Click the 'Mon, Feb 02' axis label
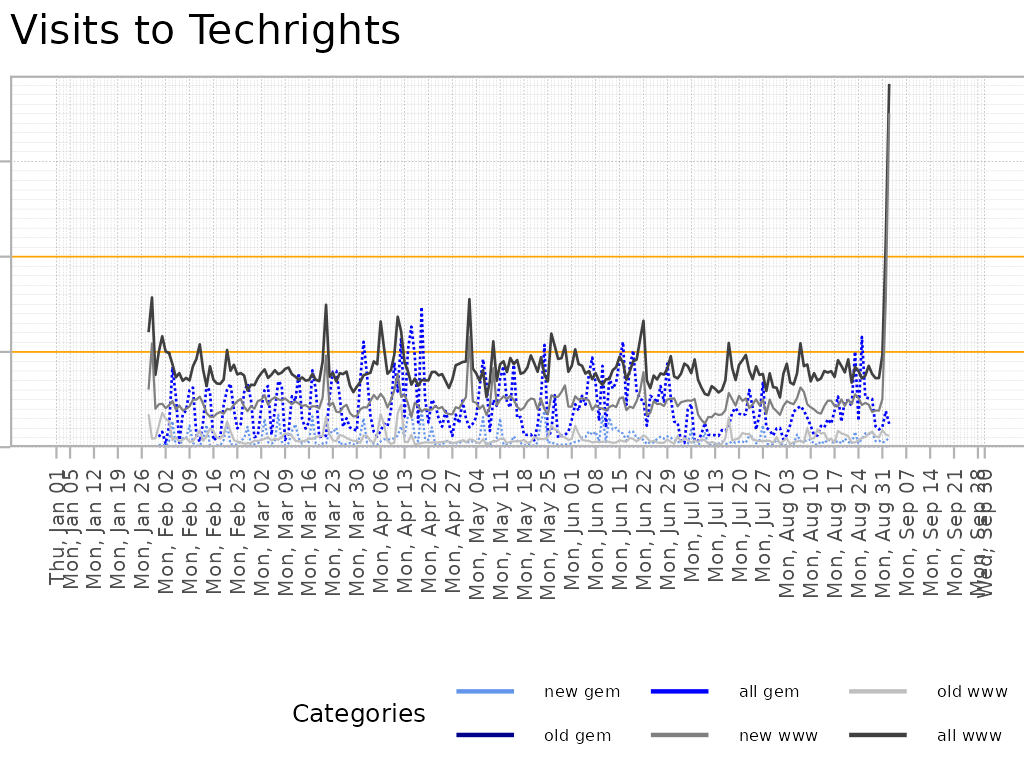The height and width of the screenshot is (759, 1024). pyautogui.click(x=166, y=531)
